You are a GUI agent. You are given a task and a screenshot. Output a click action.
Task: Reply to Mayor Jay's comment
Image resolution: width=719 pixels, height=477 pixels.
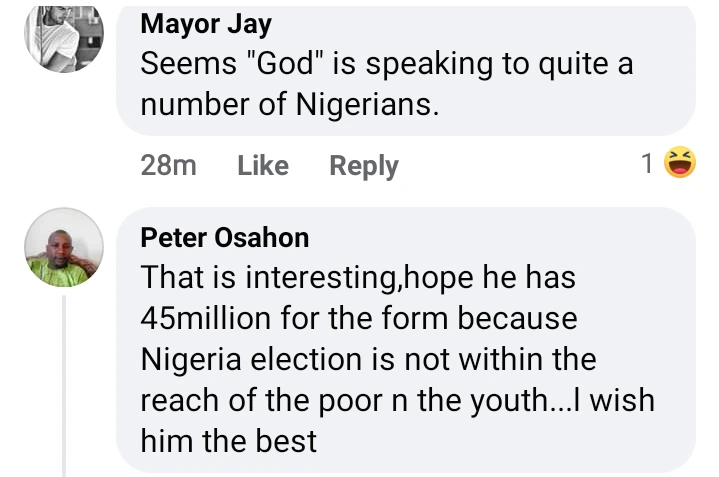pyautogui.click(x=364, y=166)
